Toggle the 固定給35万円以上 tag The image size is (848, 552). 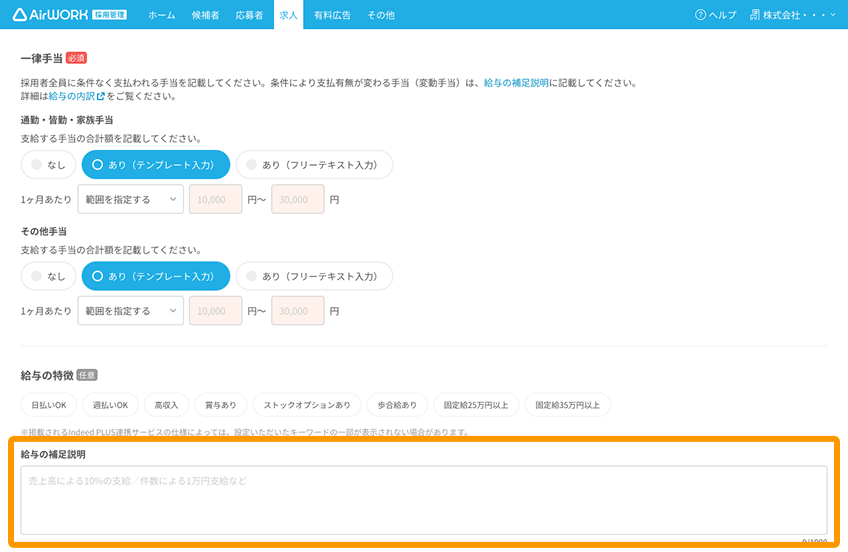point(568,405)
